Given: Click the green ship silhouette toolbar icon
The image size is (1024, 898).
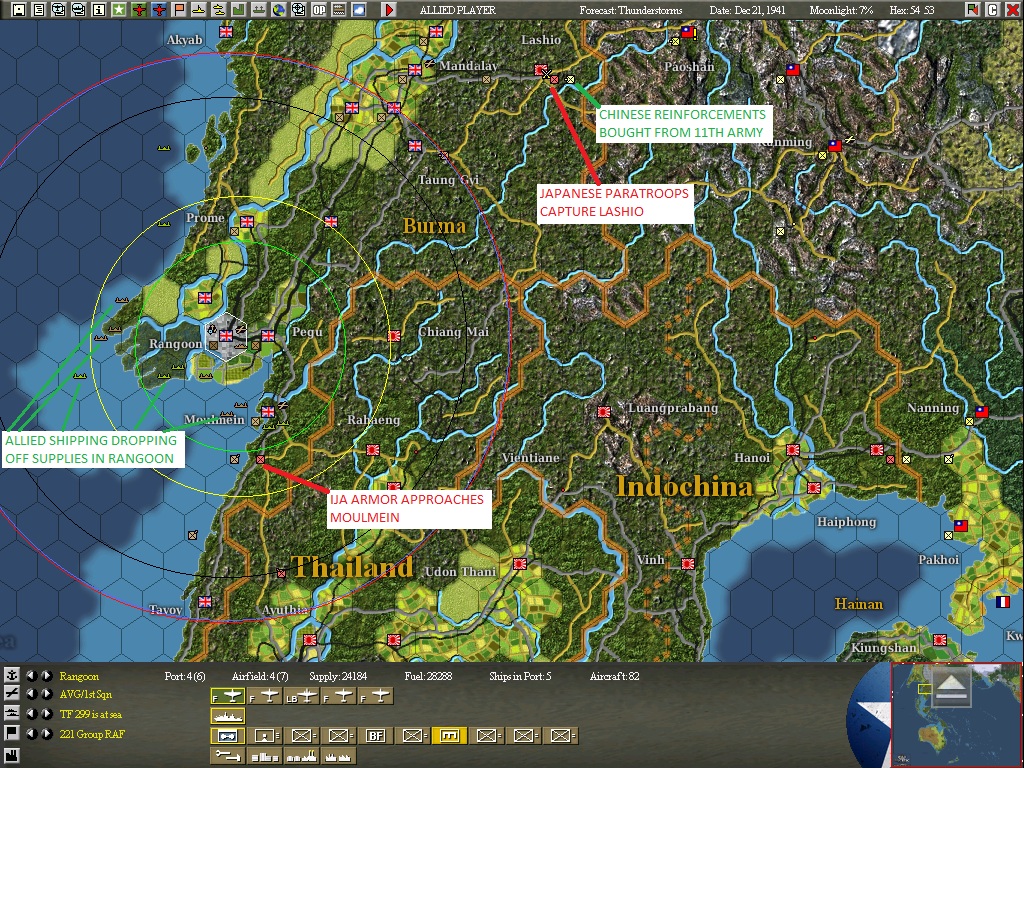Looking at the screenshot, I should 259,9.
